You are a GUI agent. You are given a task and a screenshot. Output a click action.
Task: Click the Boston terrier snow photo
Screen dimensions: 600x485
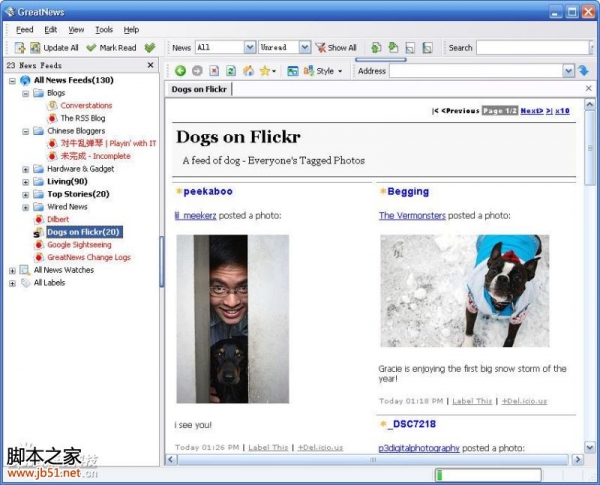pyautogui.click(x=465, y=291)
